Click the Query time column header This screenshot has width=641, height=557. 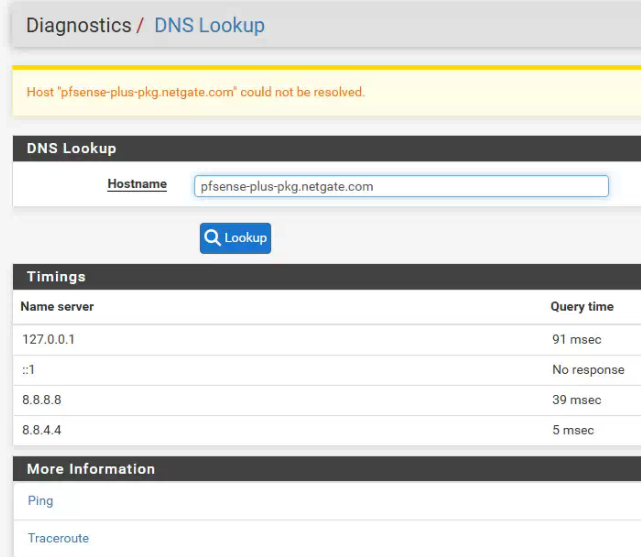[x=582, y=306]
